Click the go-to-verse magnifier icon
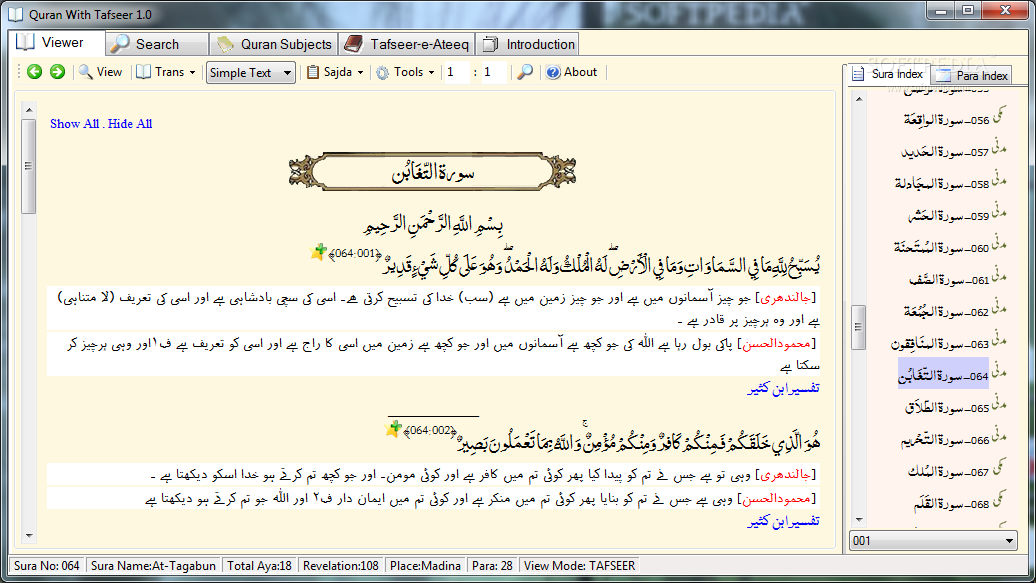This screenshot has width=1036, height=583. [525, 72]
